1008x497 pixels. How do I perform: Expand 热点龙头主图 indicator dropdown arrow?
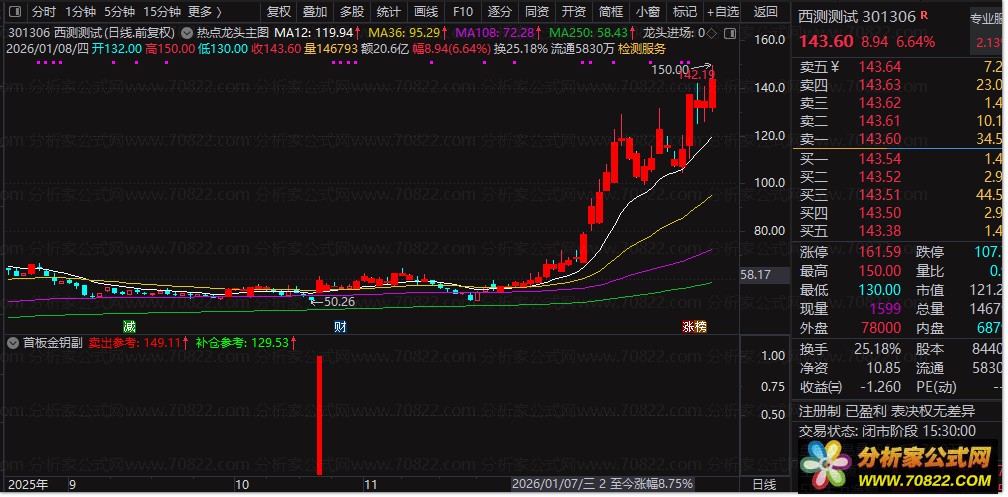point(187,32)
